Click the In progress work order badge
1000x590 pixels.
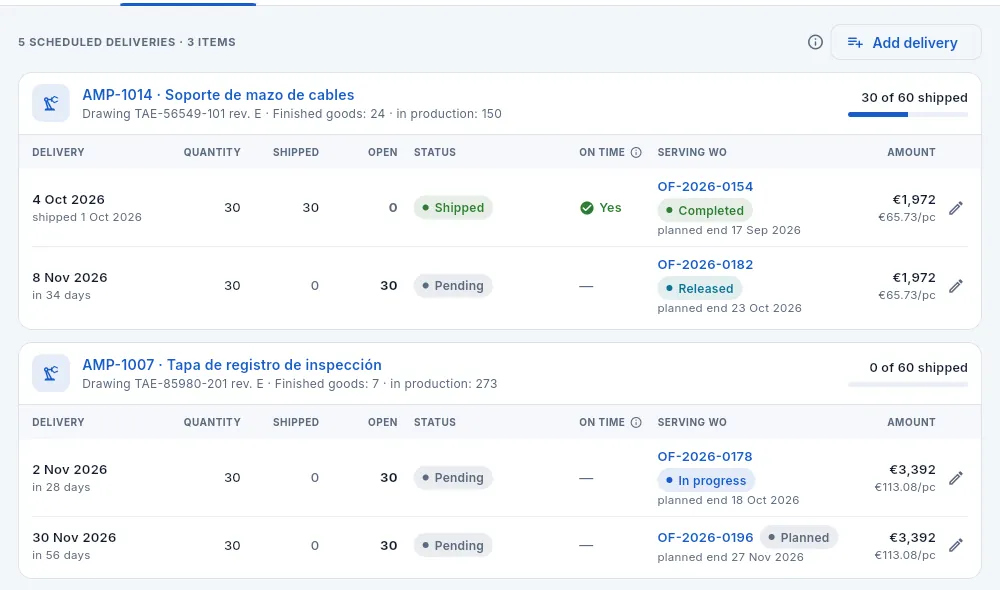706,480
